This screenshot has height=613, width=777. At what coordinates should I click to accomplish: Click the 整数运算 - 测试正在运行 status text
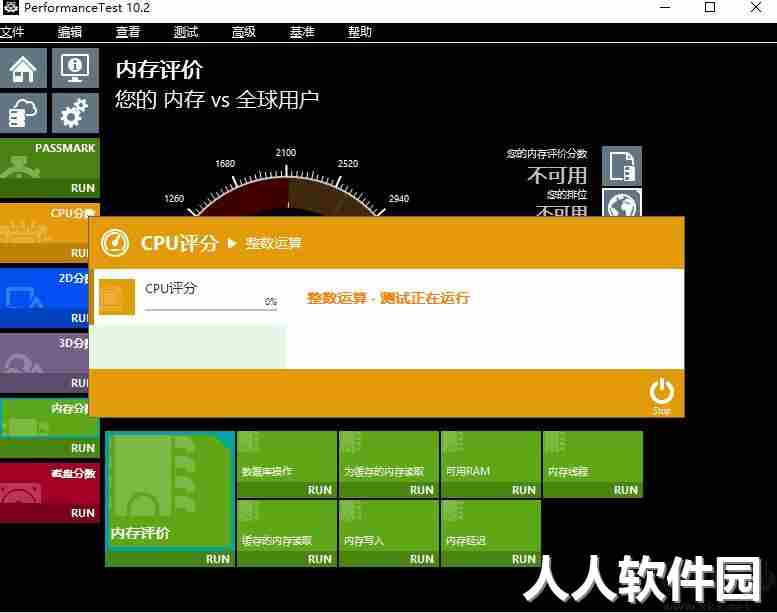(388, 298)
